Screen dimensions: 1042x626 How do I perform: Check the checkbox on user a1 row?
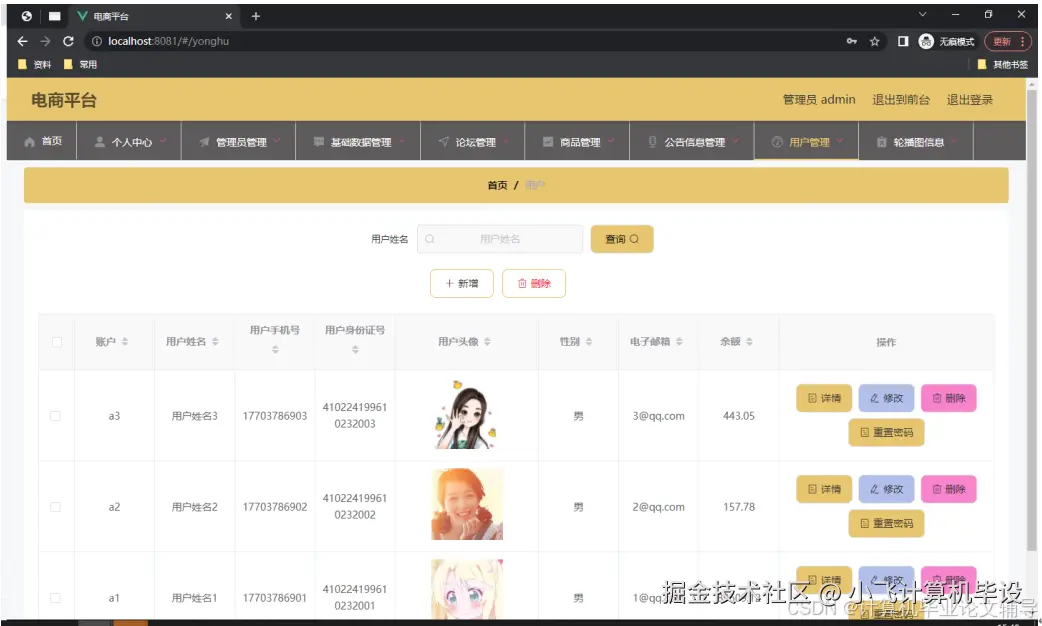pyautogui.click(x=55, y=598)
